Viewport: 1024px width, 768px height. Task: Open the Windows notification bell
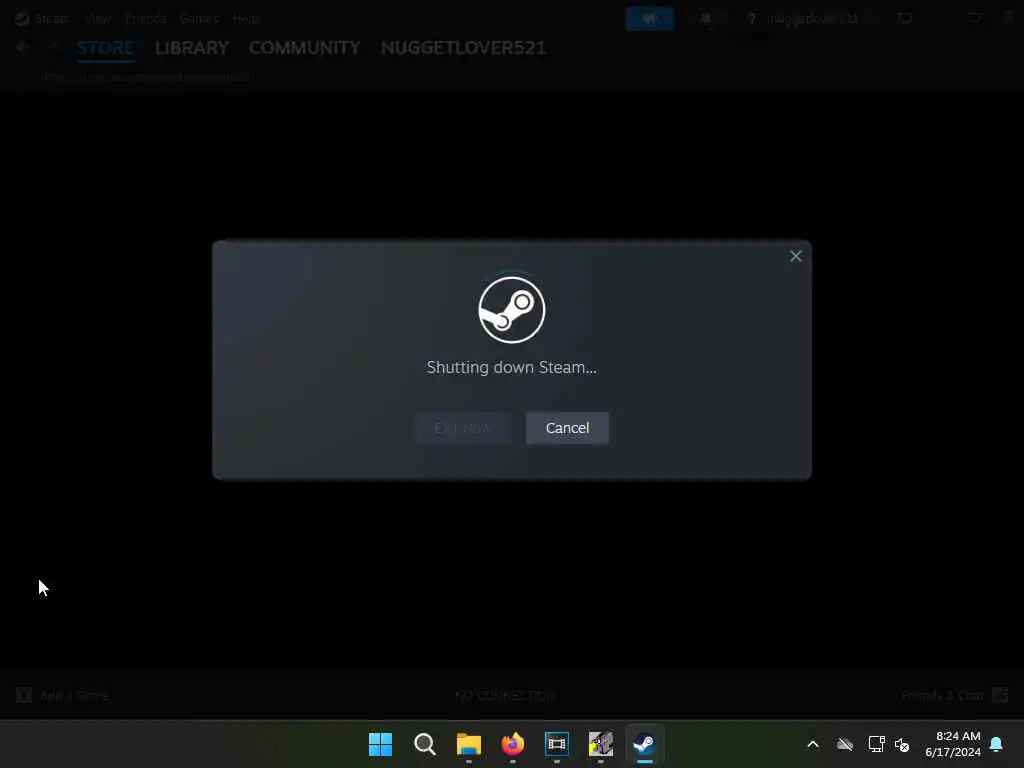pyautogui.click(x=997, y=744)
